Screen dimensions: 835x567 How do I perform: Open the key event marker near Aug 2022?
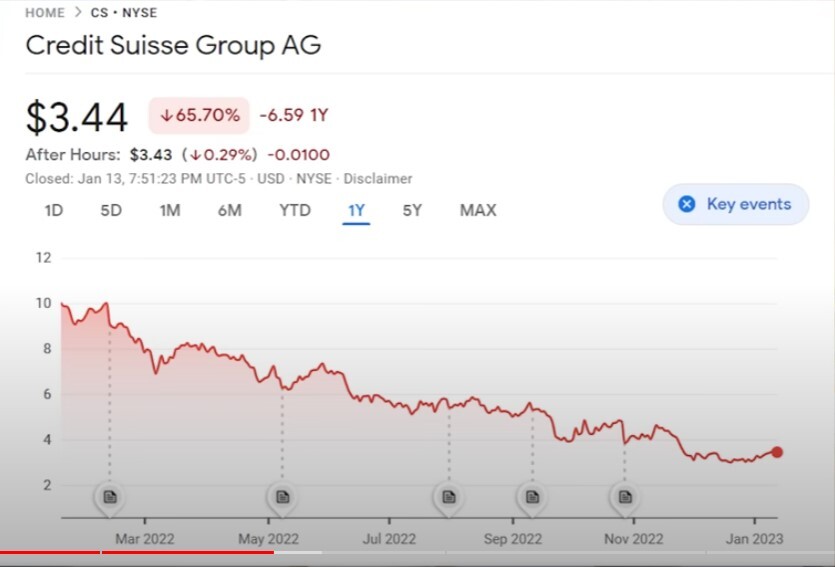coord(449,497)
